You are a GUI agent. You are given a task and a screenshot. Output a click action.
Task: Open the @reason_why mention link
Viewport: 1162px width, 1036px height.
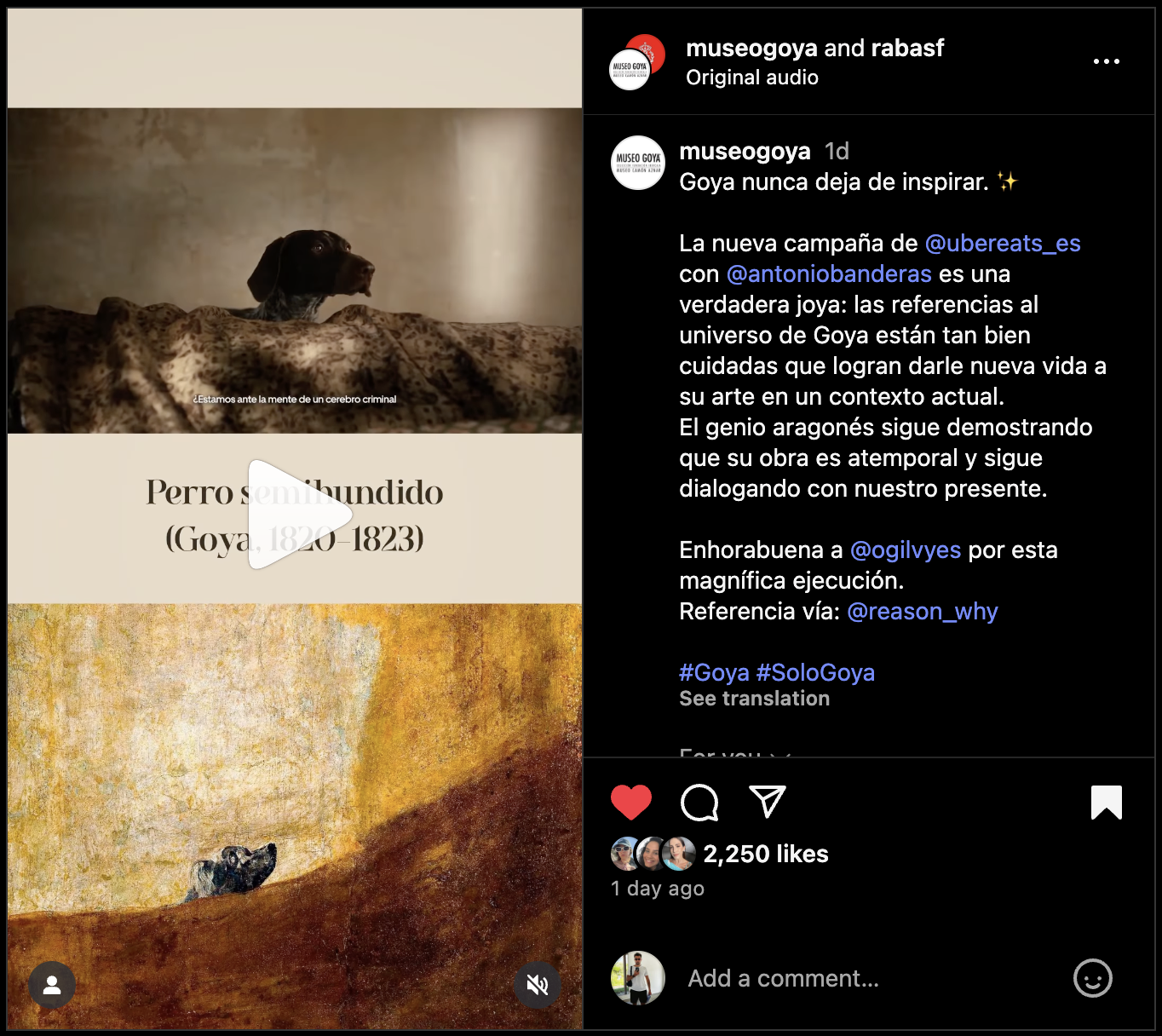[x=923, y=611]
